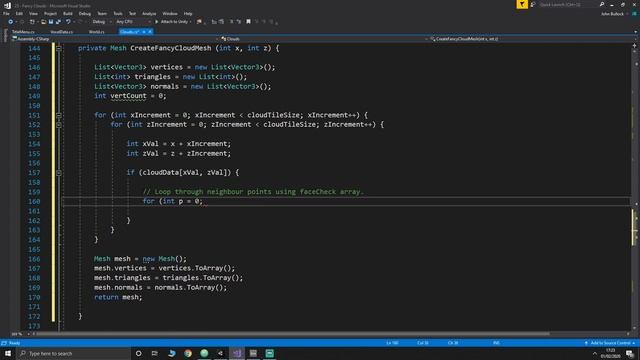Click the Ready status text
The image size is (640, 360).
pos(14,343)
